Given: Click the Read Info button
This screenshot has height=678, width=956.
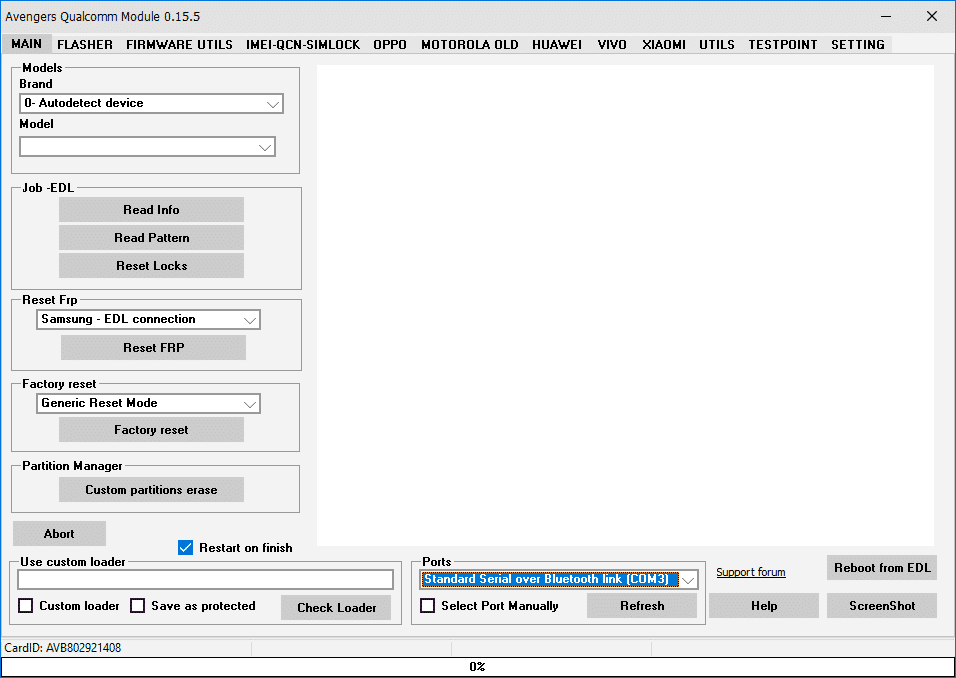Looking at the screenshot, I should click(151, 210).
